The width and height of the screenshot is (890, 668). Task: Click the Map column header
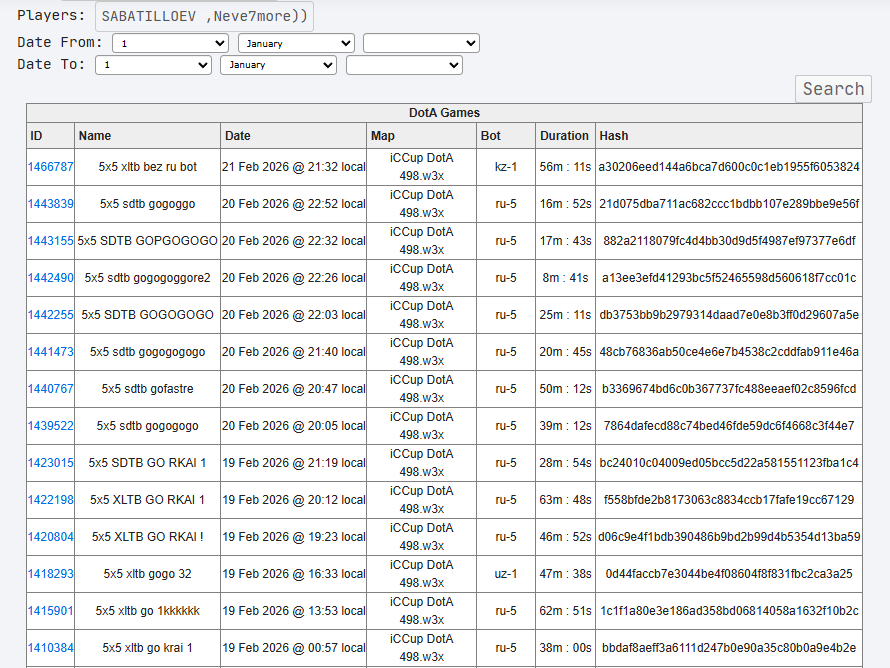tap(422, 136)
